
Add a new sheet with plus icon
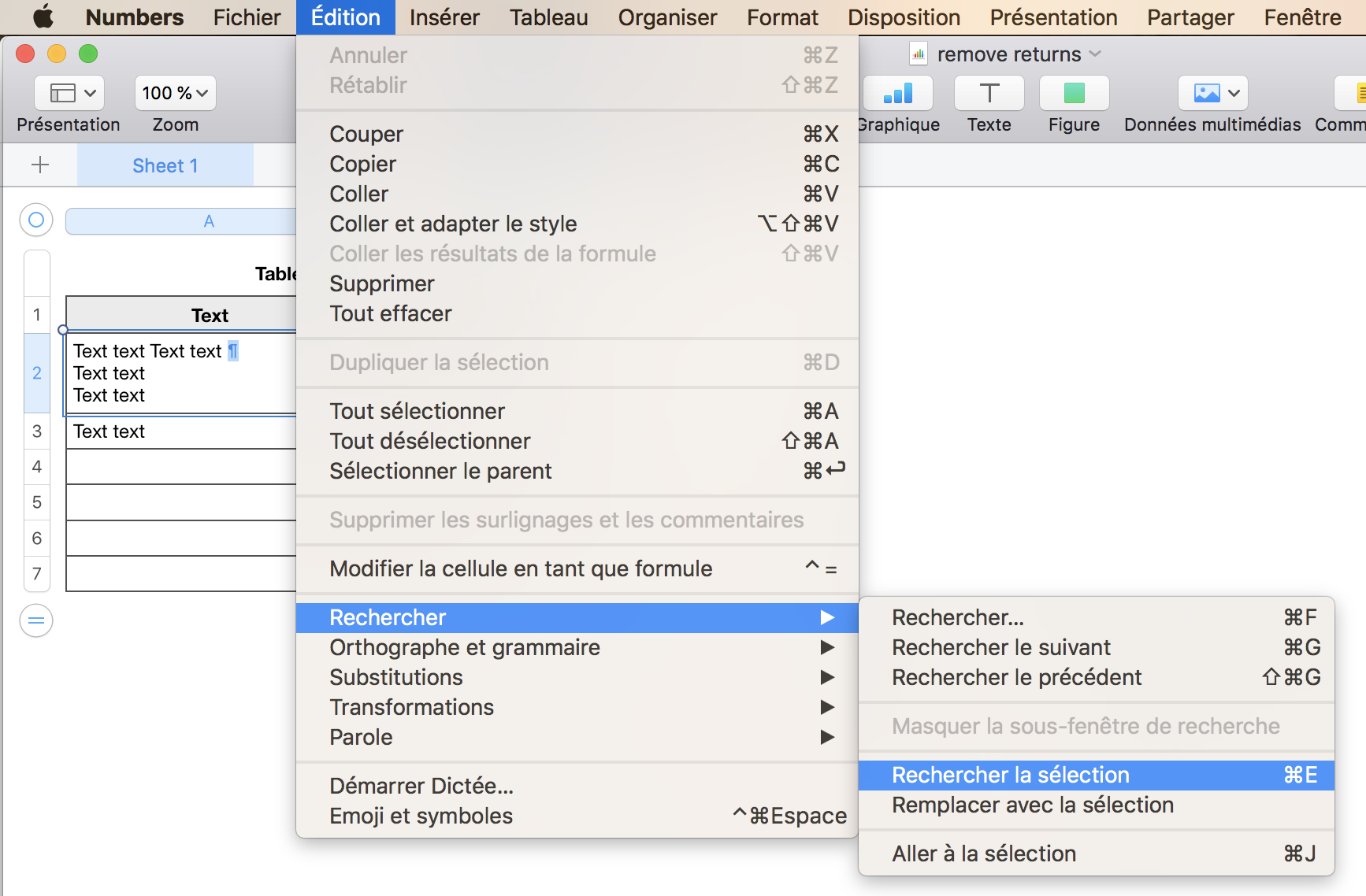point(39,165)
